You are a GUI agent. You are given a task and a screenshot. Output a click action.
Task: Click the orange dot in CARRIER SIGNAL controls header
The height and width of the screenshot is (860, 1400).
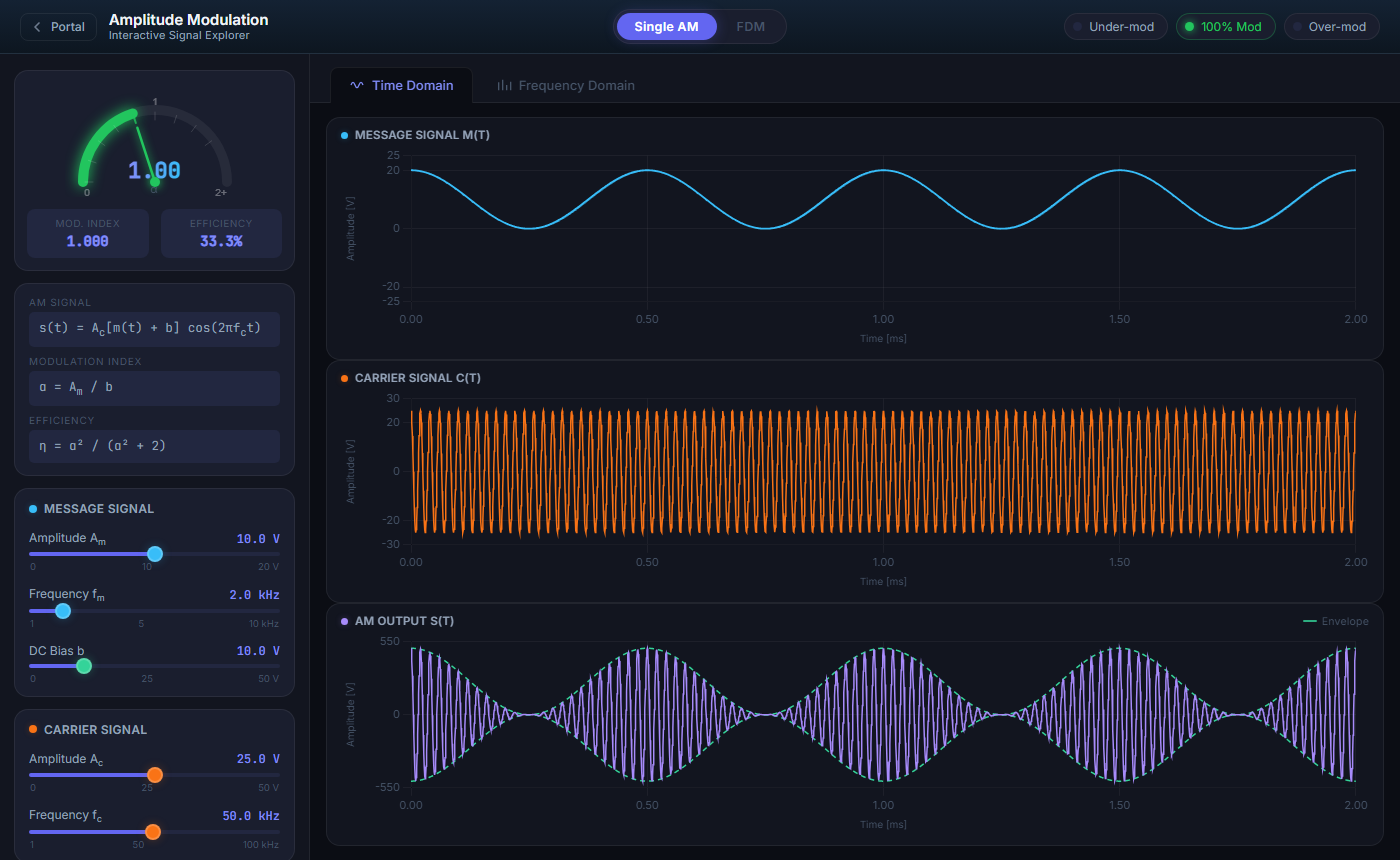pos(33,730)
